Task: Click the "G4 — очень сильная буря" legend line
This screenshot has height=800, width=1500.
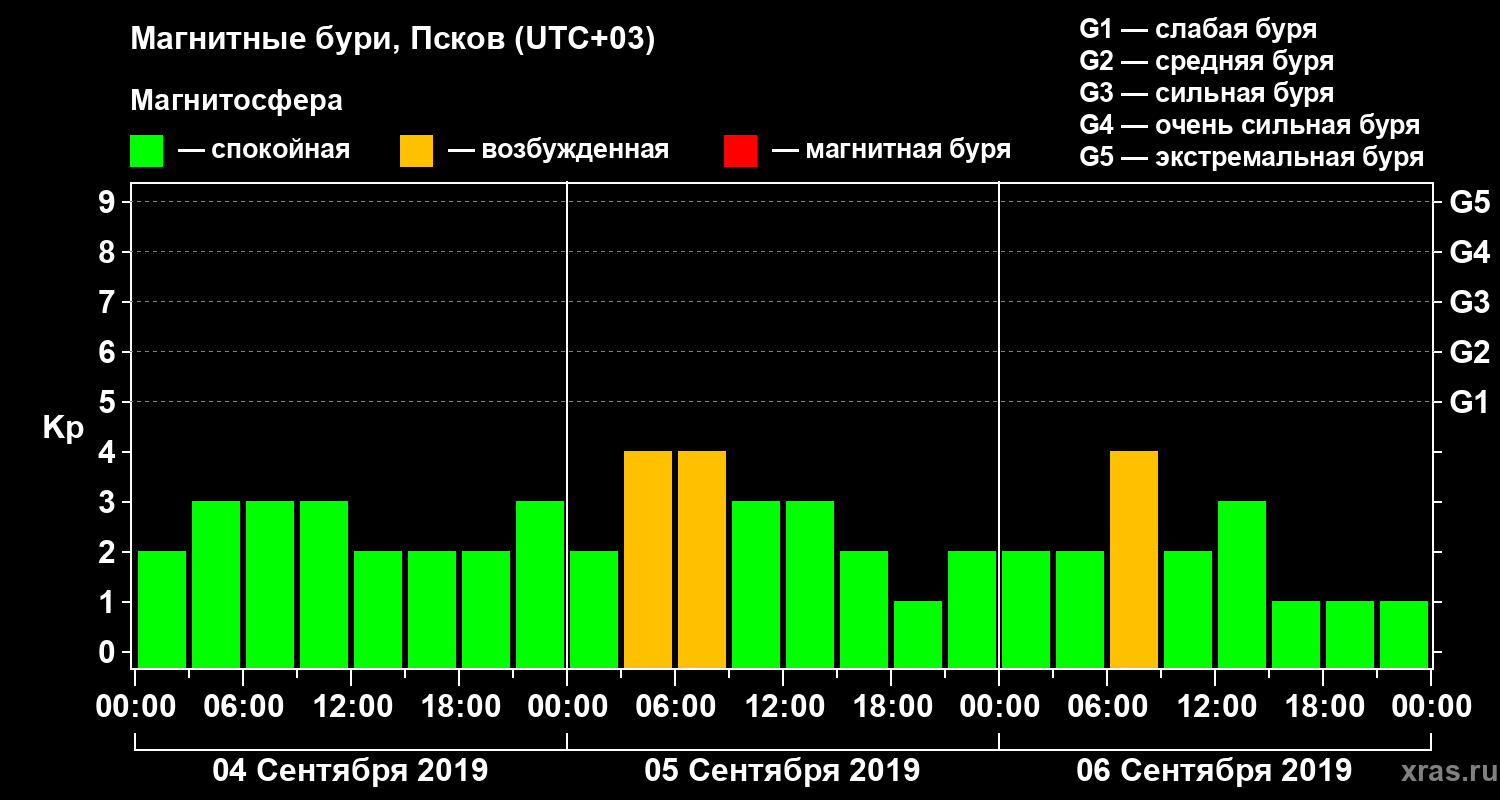Action: click(x=1250, y=125)
